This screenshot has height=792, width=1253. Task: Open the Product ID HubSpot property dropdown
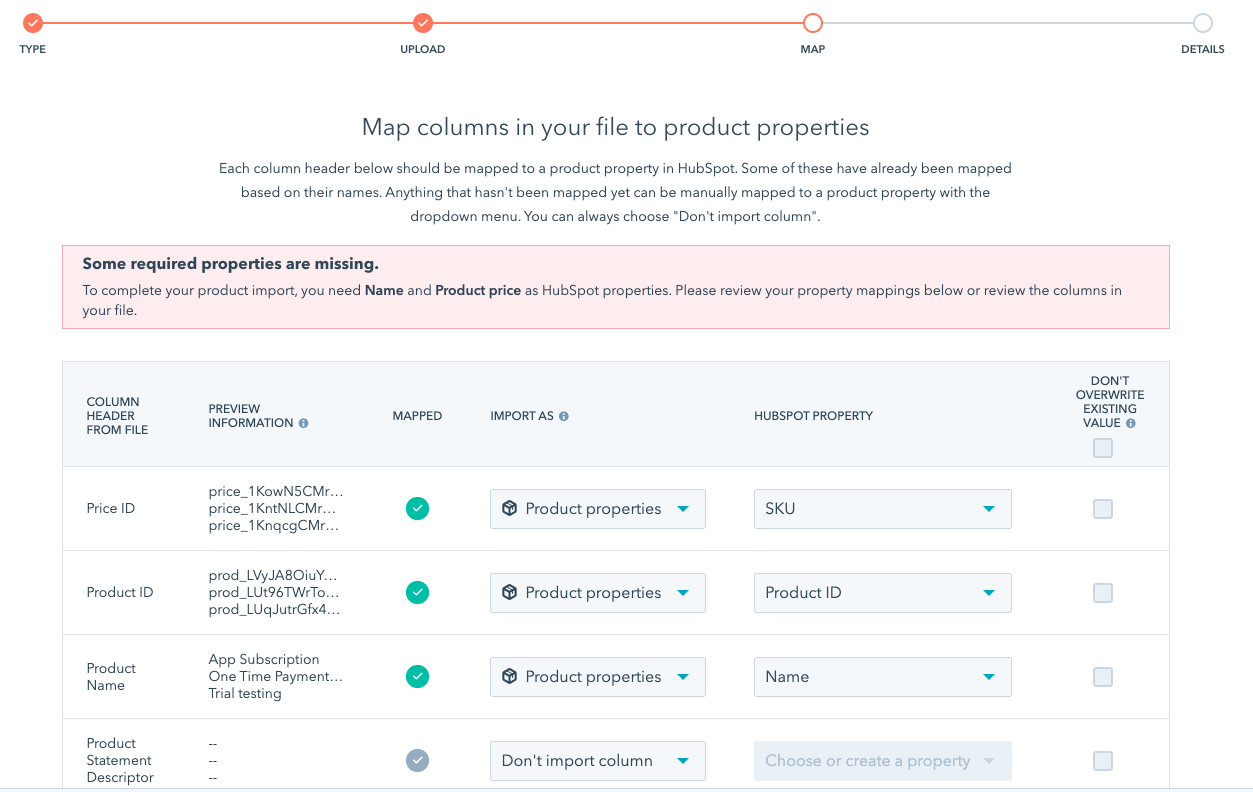(x=882, y=593)
